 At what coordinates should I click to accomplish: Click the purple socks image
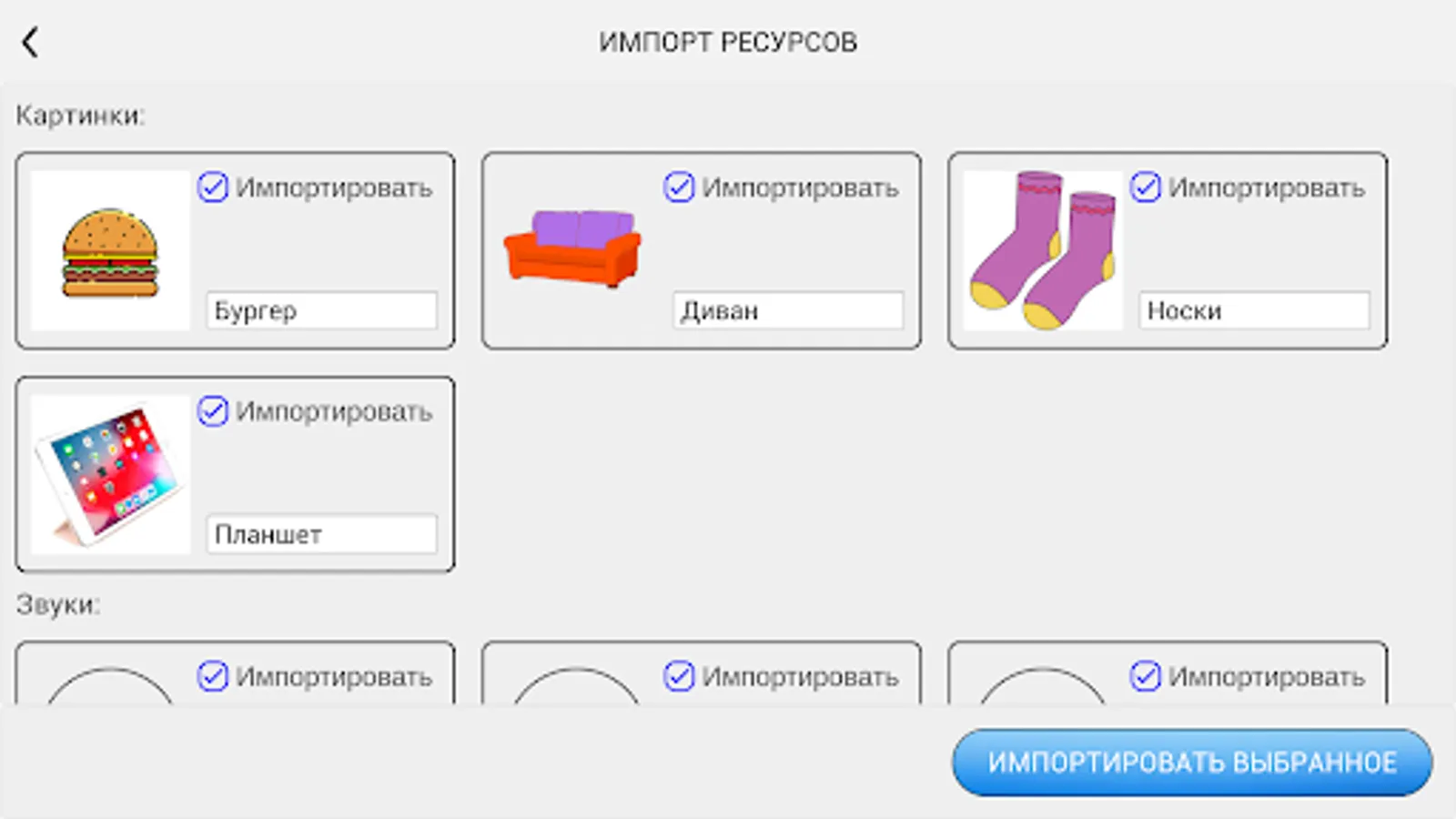(x=1043, y=250)
